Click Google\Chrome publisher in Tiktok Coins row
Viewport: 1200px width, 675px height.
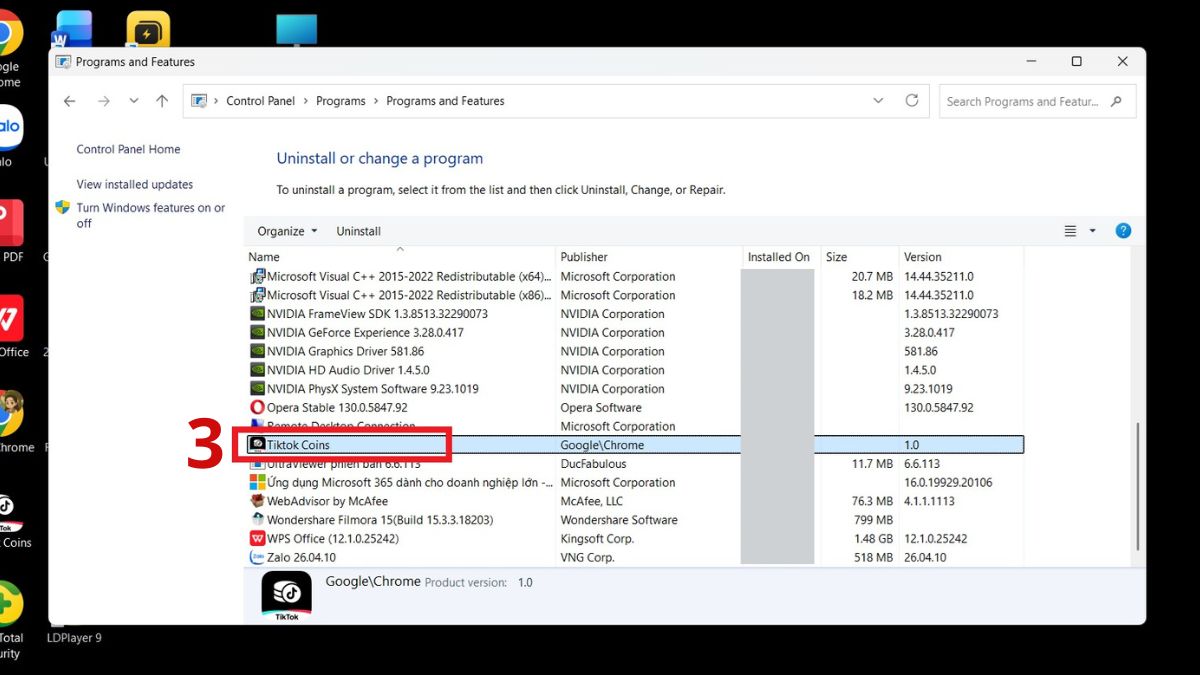coord(602,445)
